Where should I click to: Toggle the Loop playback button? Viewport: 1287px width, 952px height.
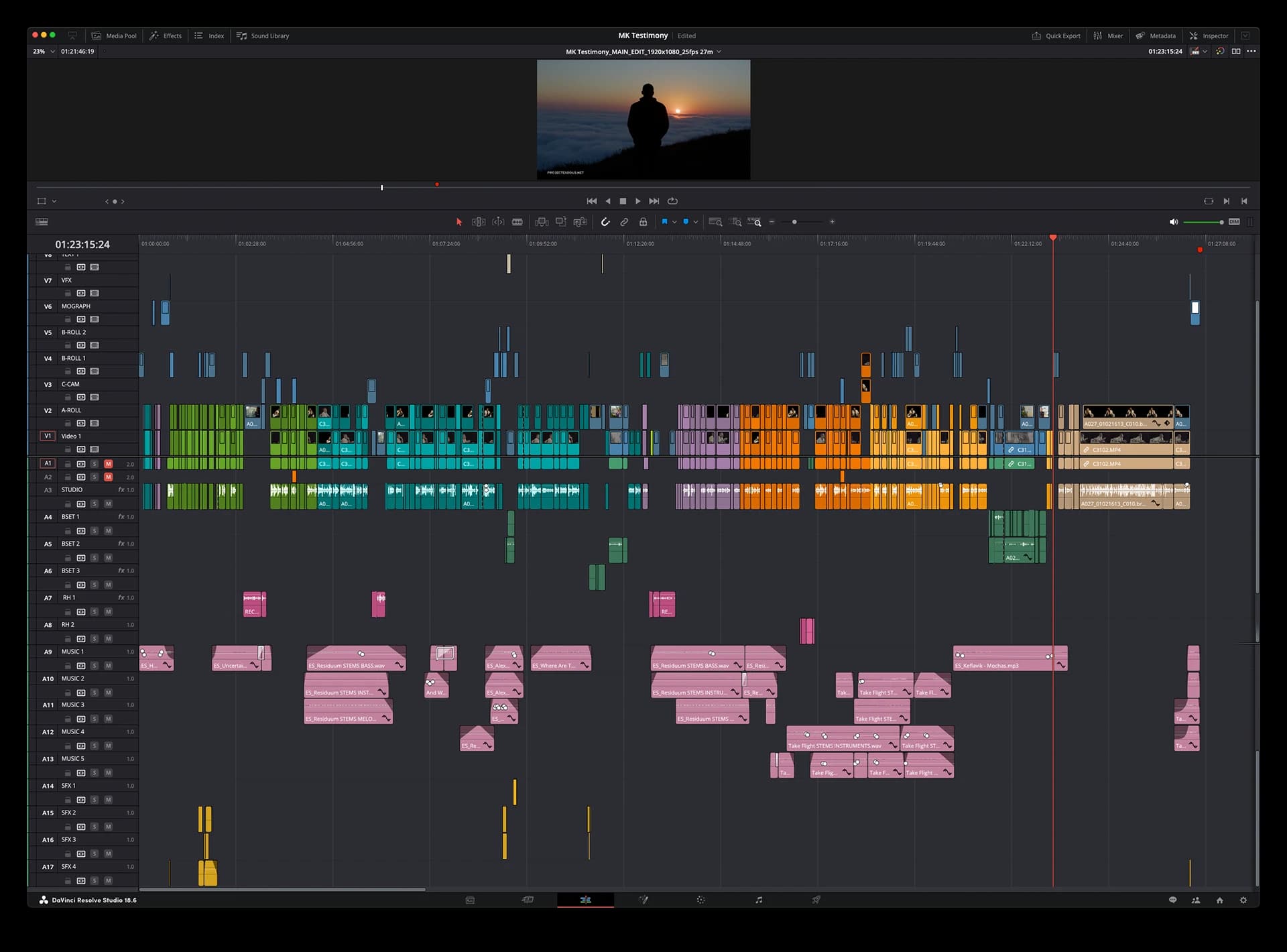[672, 201]
